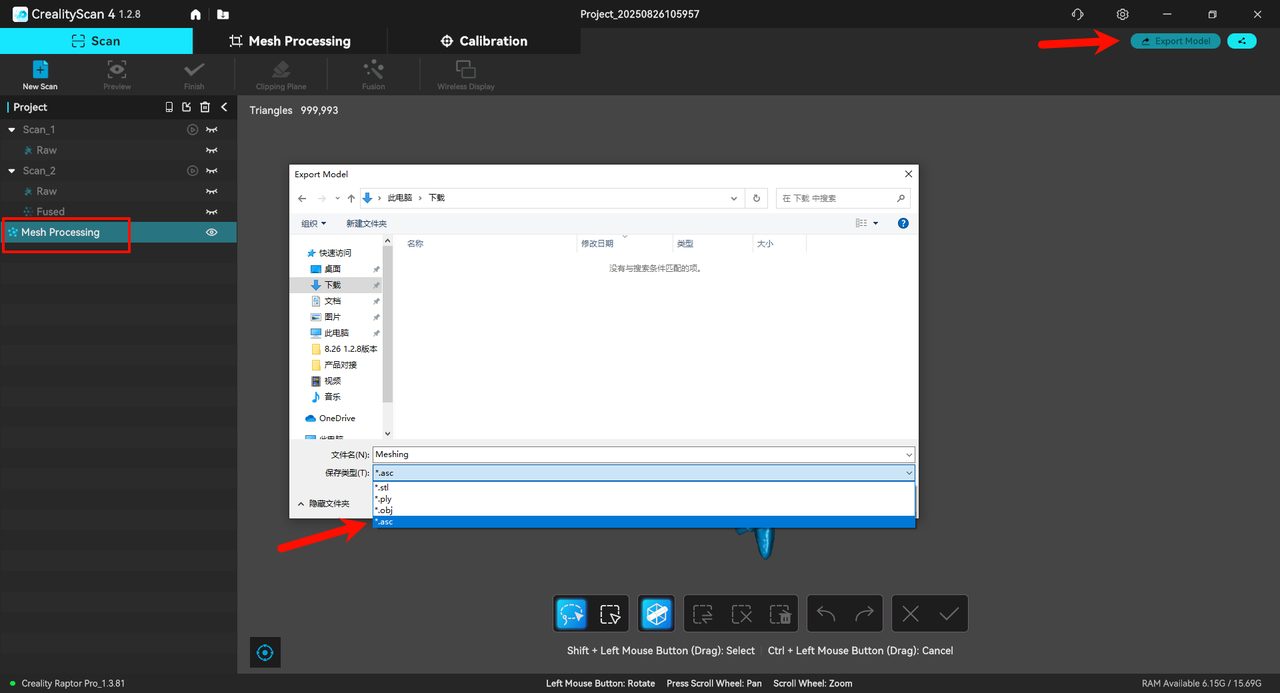The image size is (1280, 693).
Task: Switch to the Calibration tab
Action: click(x=484, y=41)
